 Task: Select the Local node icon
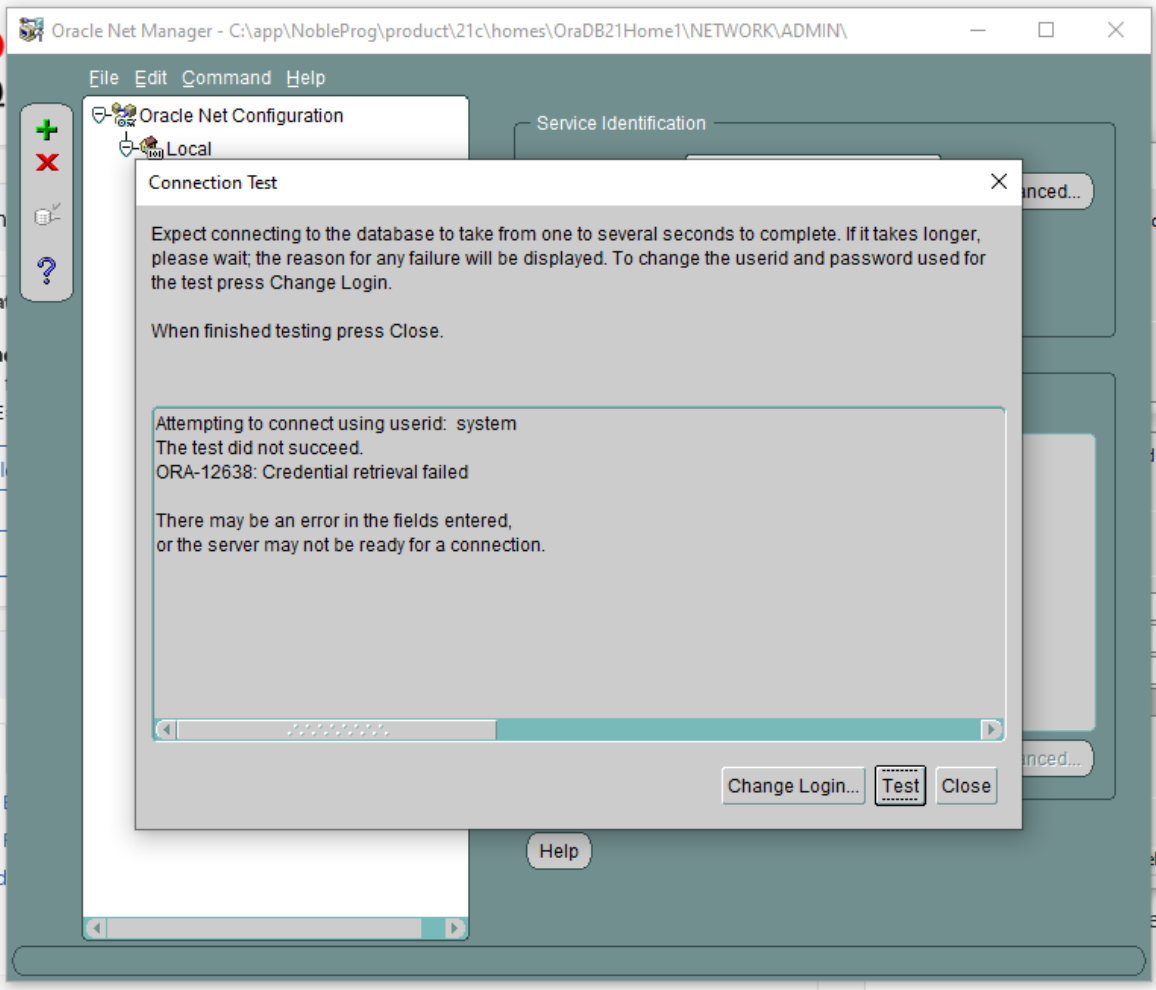coord(151,147)
